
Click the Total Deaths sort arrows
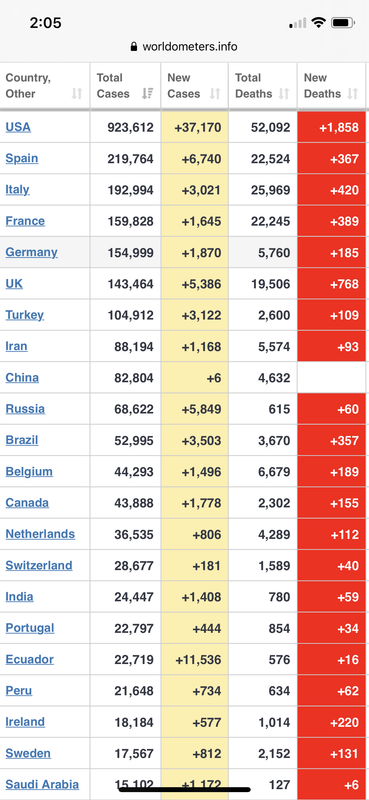point(284,94)
